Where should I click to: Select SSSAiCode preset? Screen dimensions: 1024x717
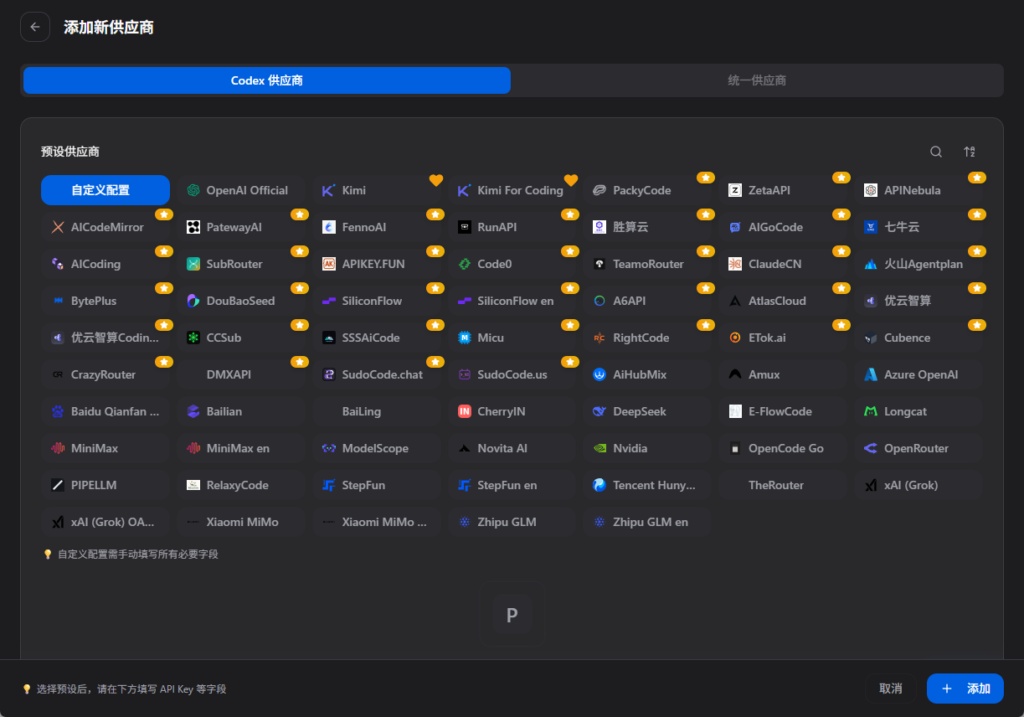(376, 338)
